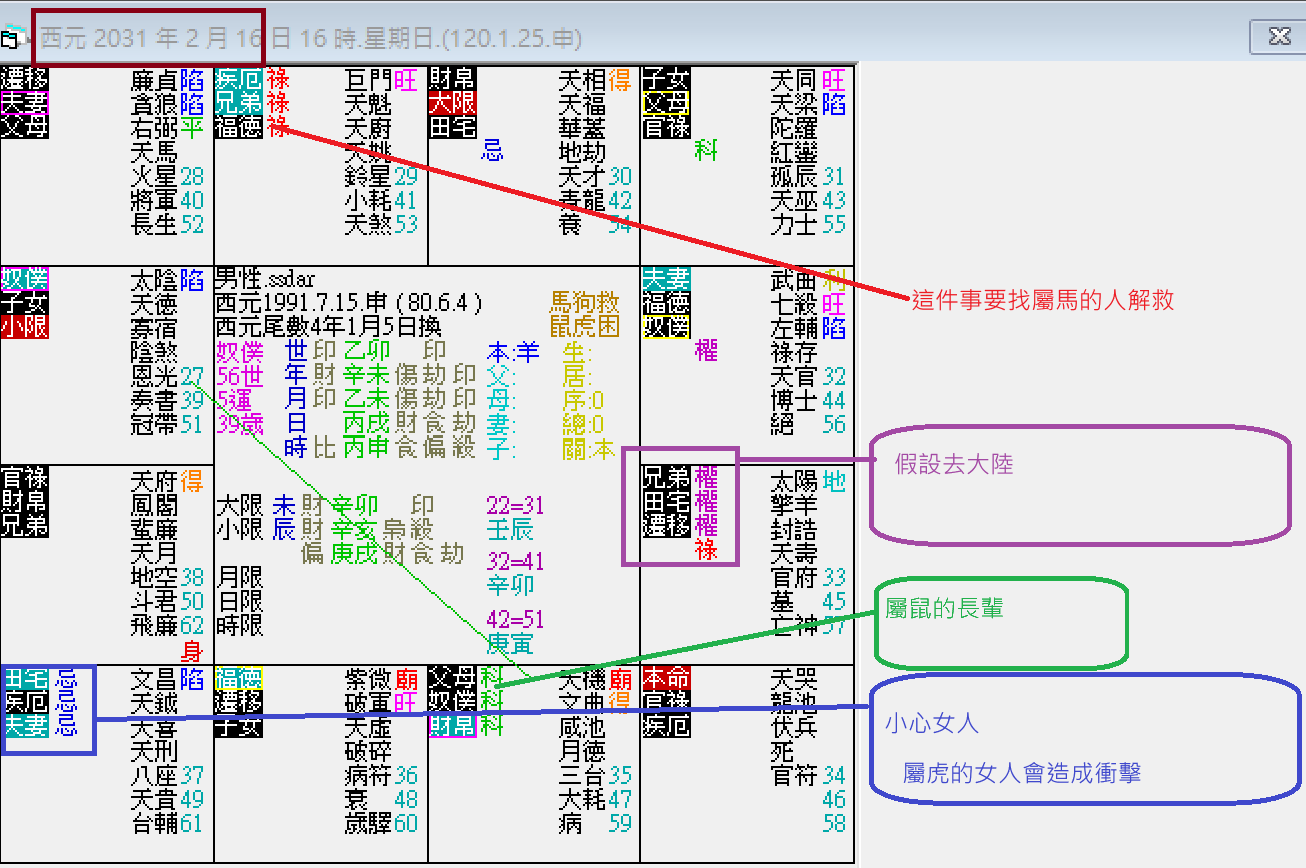The image size is (1306, 868).
Task: Click the 馬狗救 text in the center panel
Action: (x=585, y=303)
